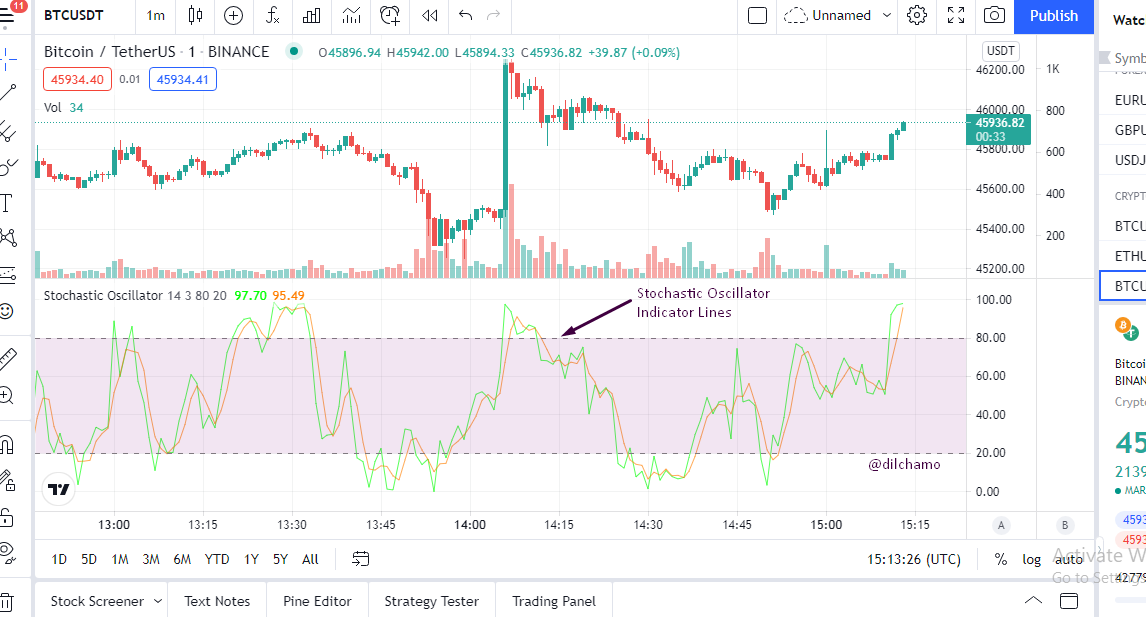Open the emoji icons tool
This screenshot has width=1146, height=617.
(7, 311)
